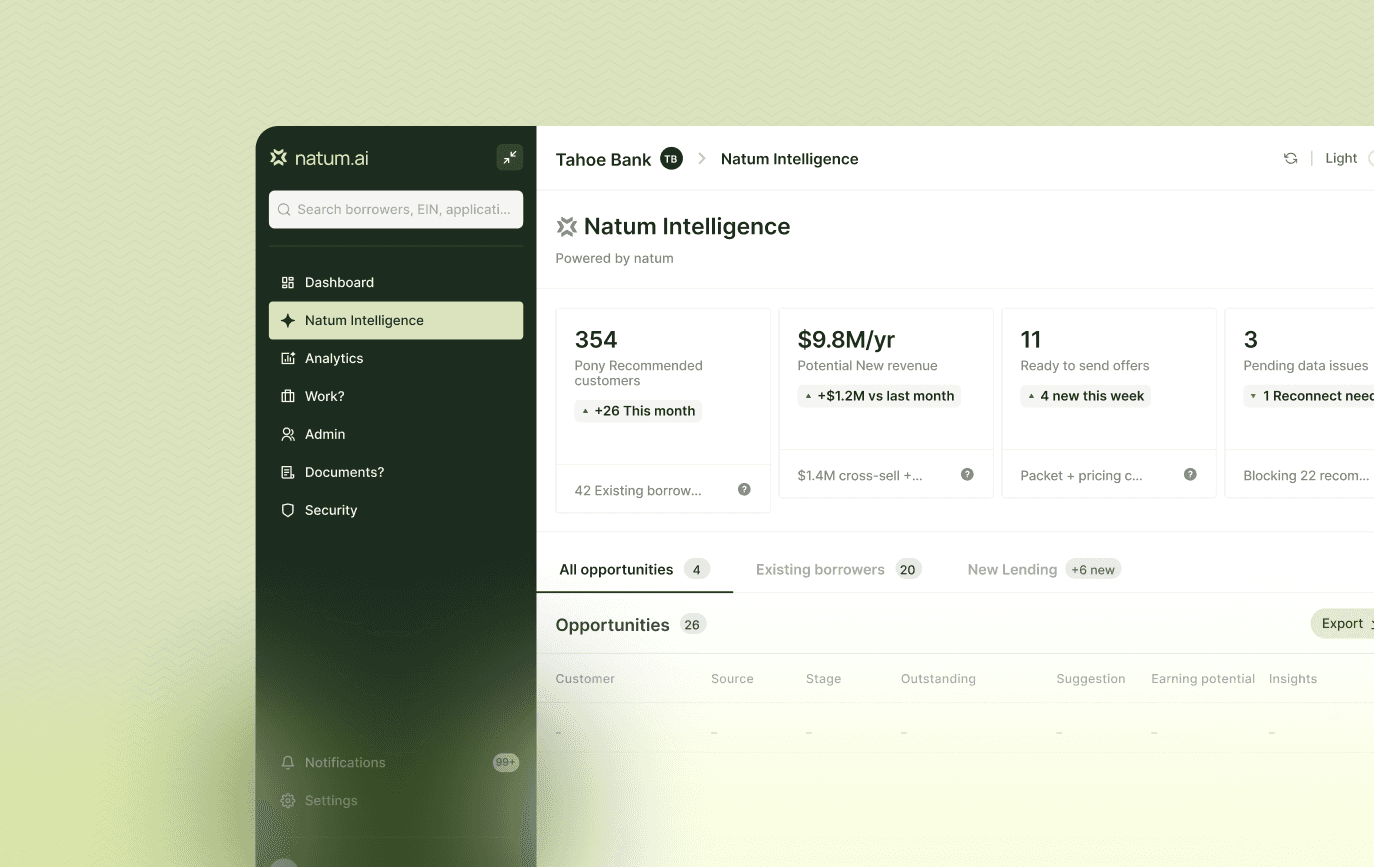Viewport: 1374px width, 867px height.
Task: Click the Security shield icon
Action: click(x=288, y=511)
